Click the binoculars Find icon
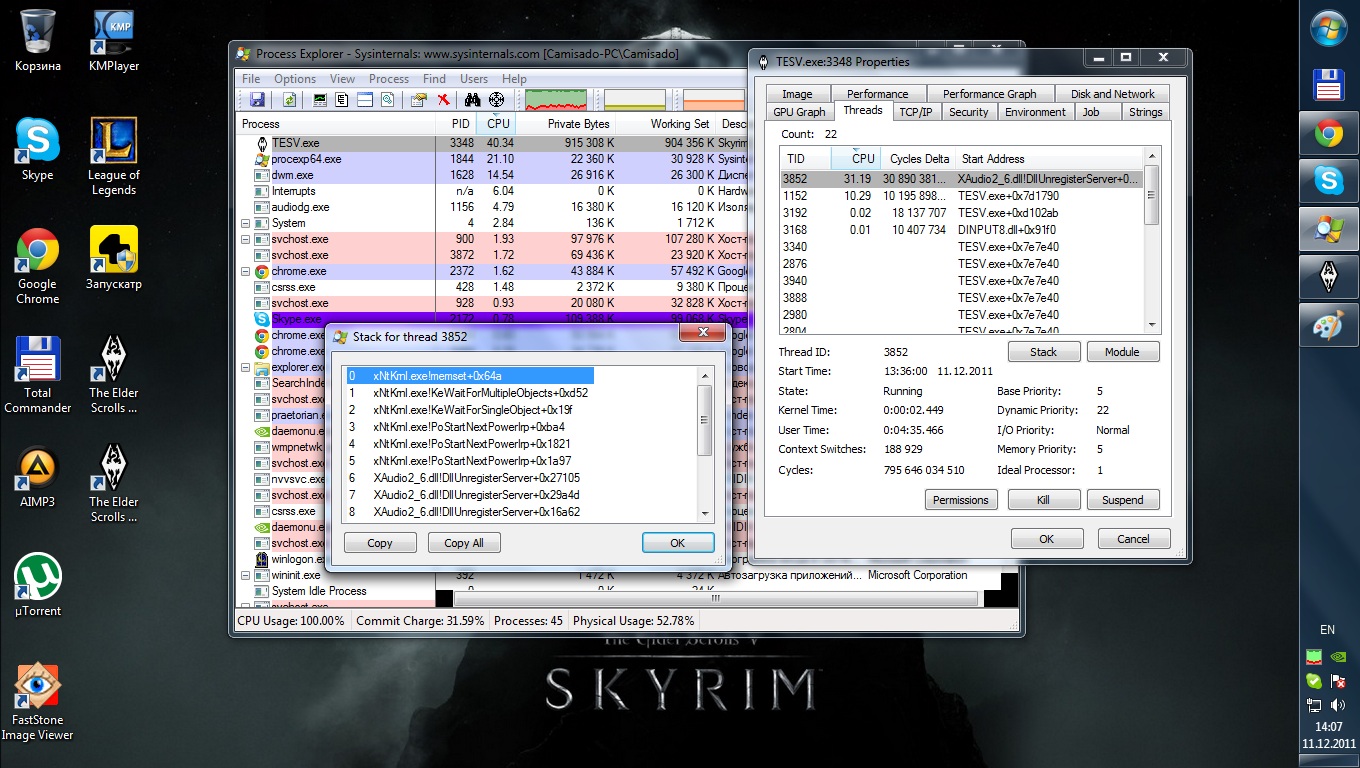This screenshot has height=768, width=1360. click(x=473, y=99)
